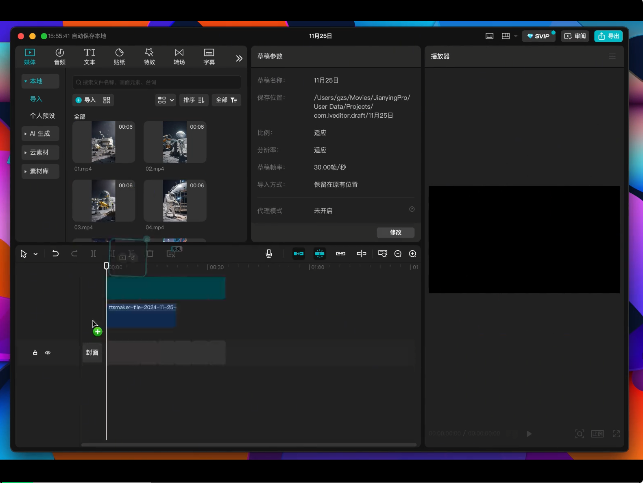Select Import (导入) in the sidebar list
644x483 pixels.
[36, 99]
